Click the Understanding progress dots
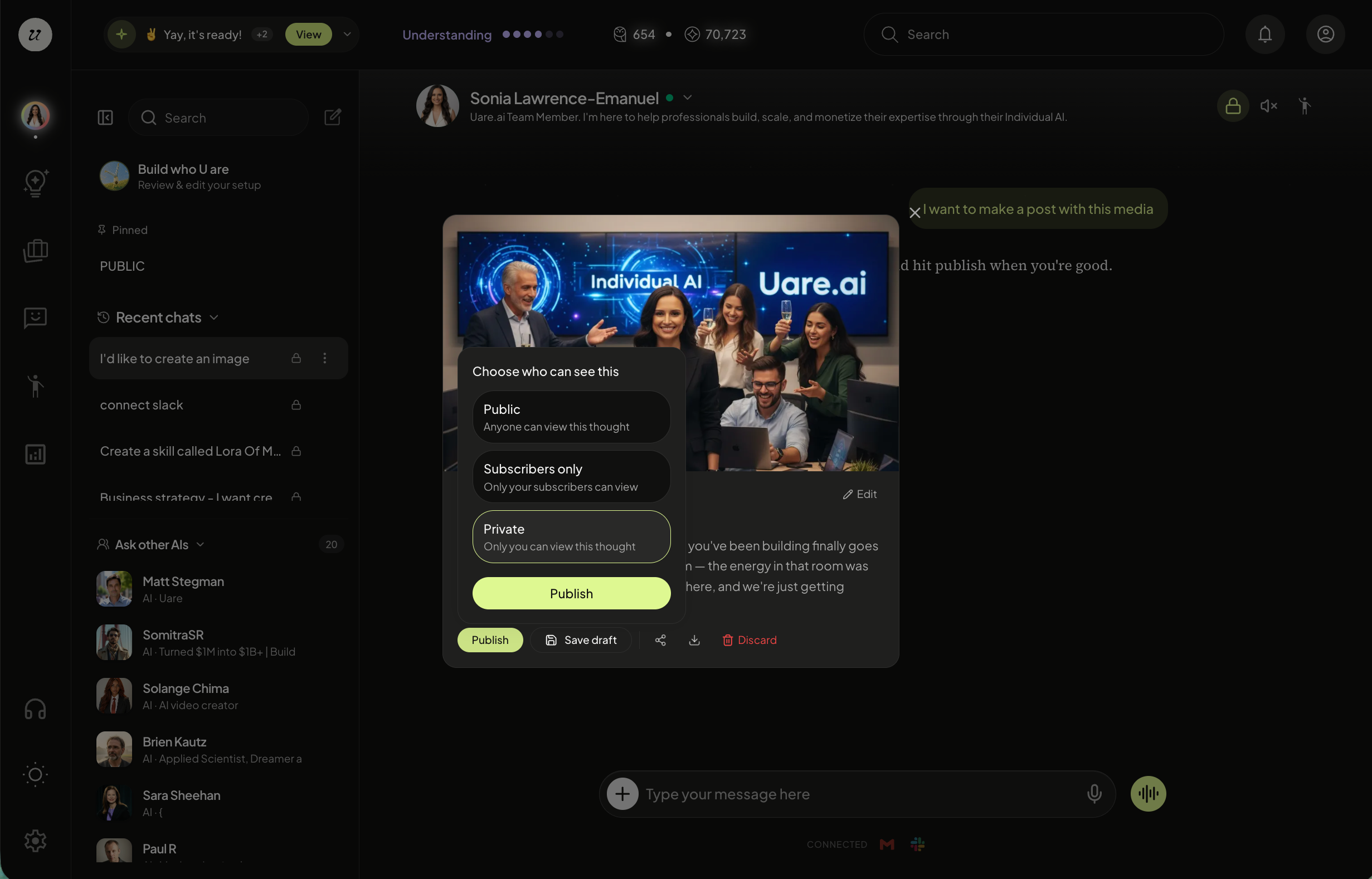The height and width of the screenshot is (879, 1372). (x=533, y=34)
